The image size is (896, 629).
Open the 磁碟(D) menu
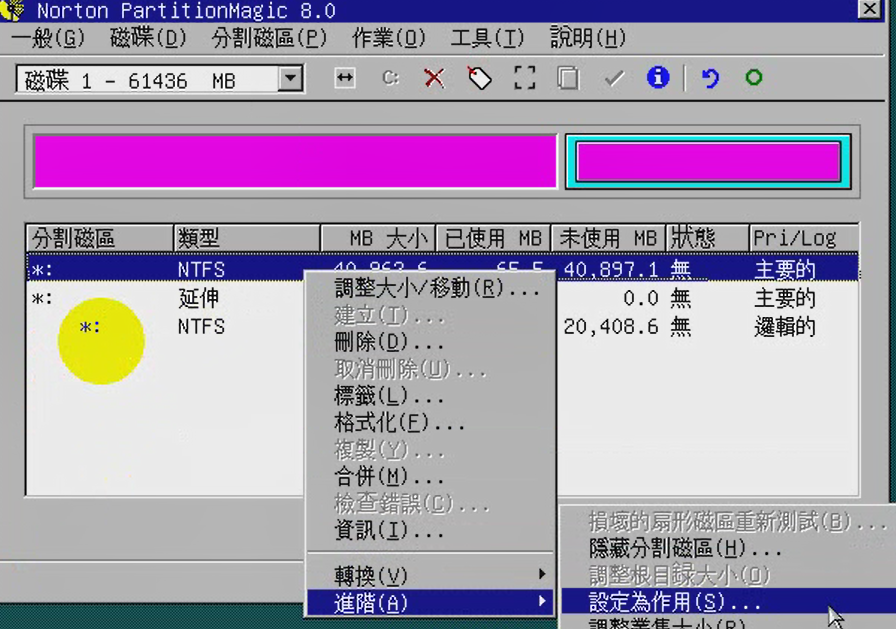pos(148,38)
